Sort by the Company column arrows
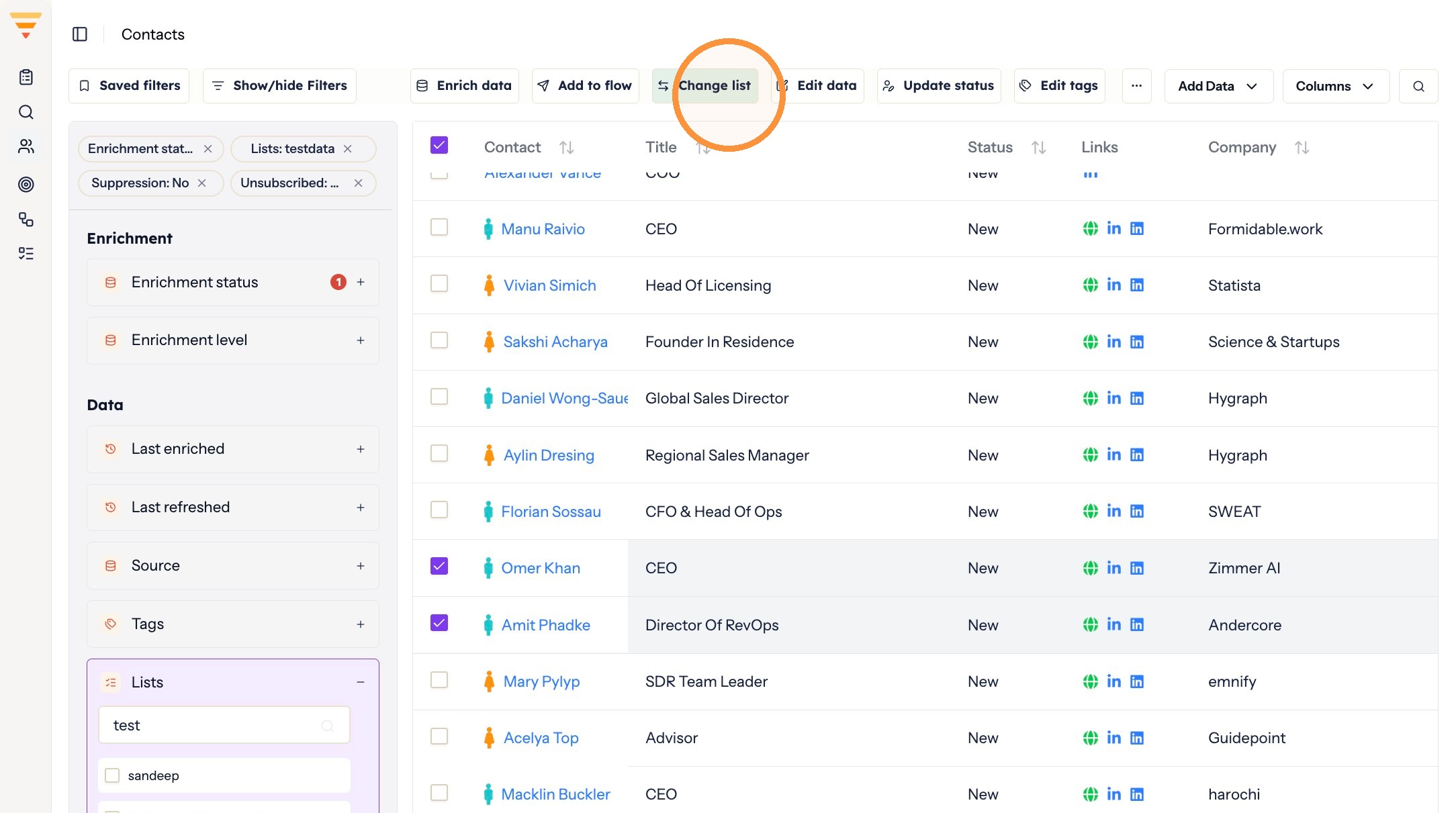 point(1302,147)
